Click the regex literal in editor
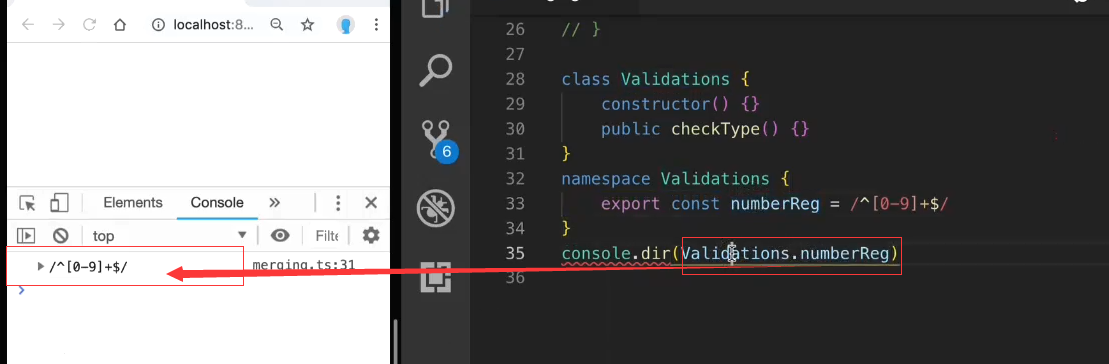Viewport: 1109px width, 364px height. (898, 204)
